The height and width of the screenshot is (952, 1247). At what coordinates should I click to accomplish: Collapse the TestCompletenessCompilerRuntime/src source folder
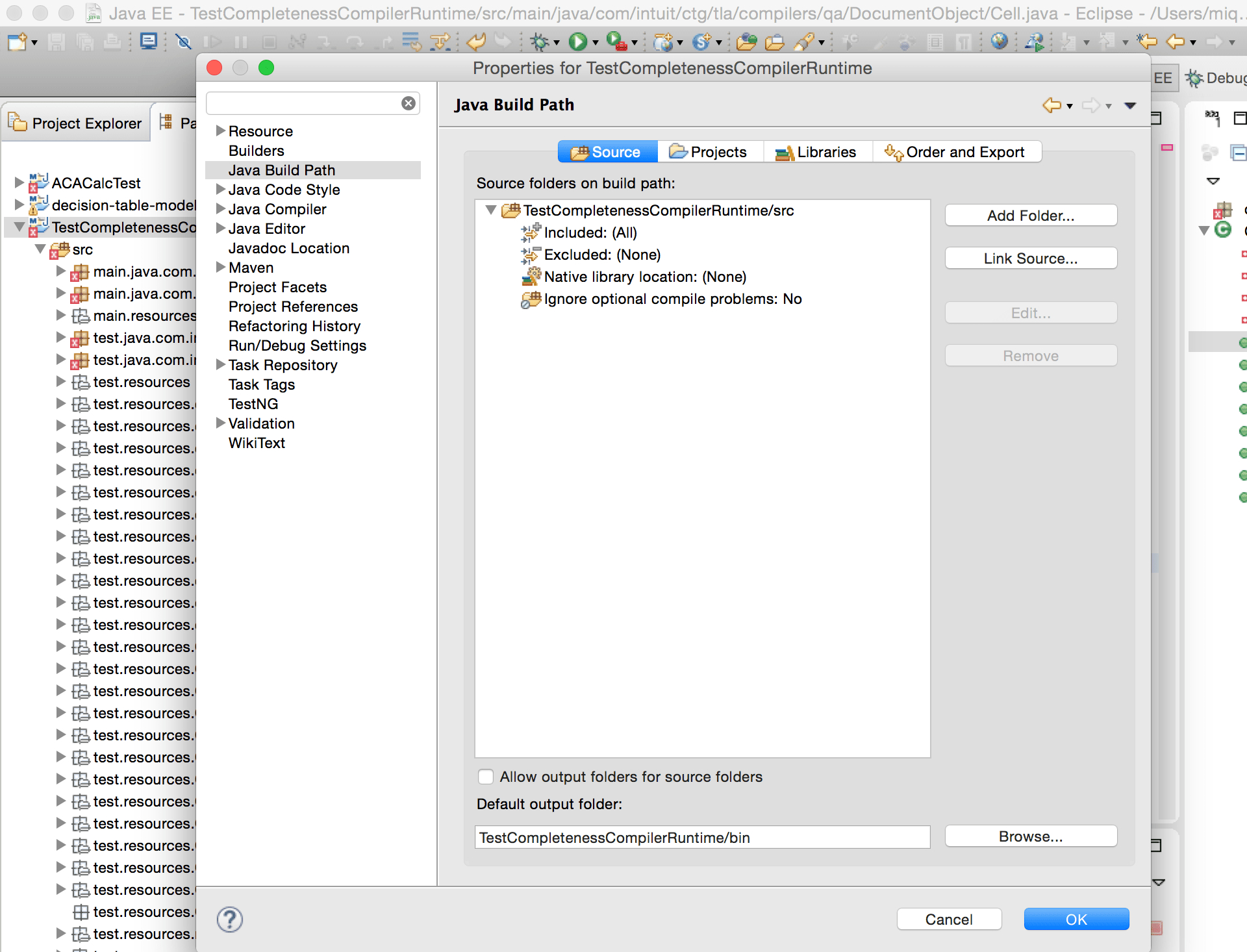[491, 210]
